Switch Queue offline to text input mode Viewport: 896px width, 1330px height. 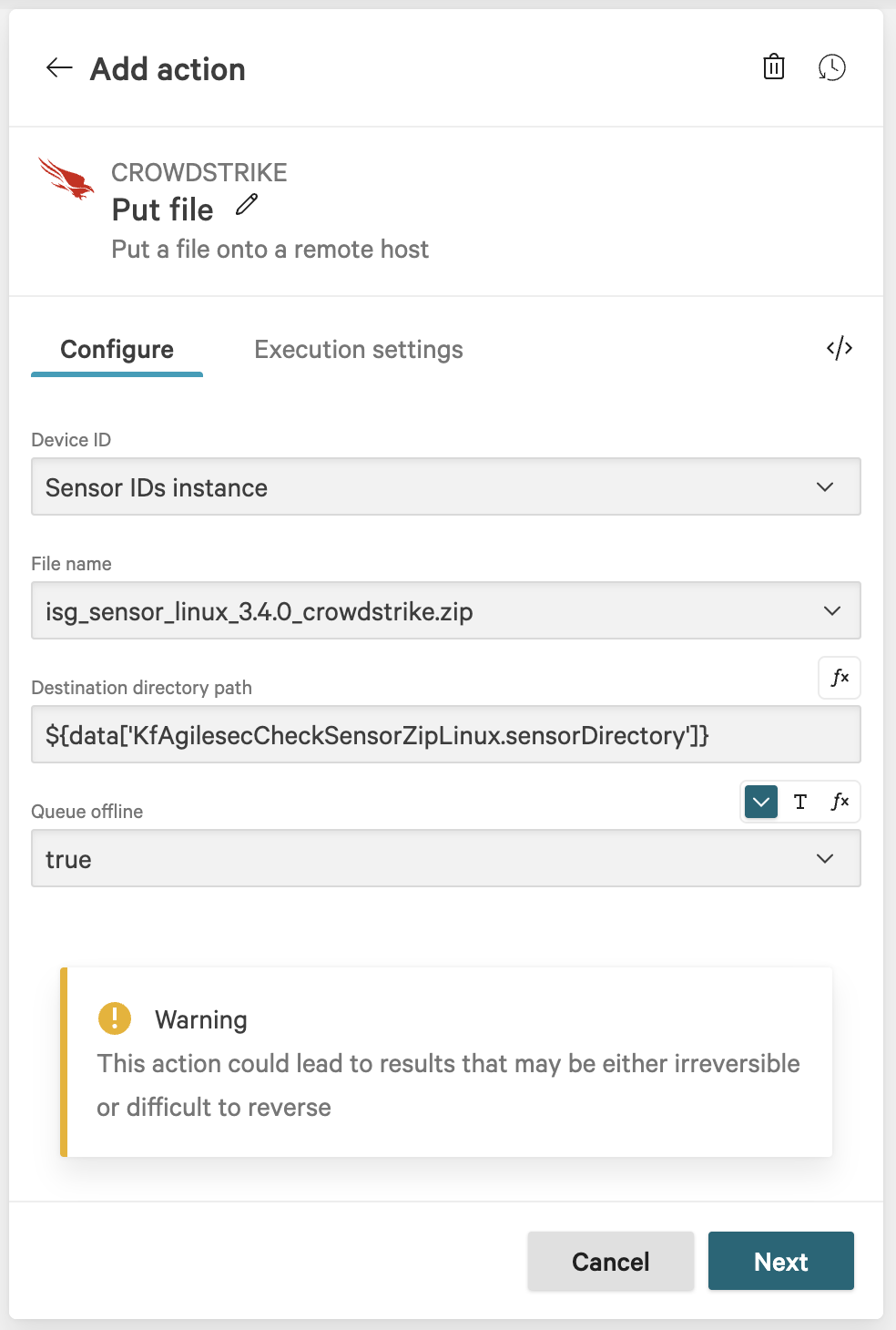pyautogui.click(x=800, y=802)
